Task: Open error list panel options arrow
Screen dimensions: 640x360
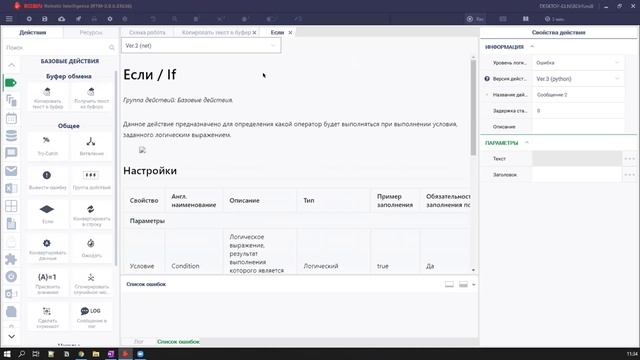Action: [473, 284]
